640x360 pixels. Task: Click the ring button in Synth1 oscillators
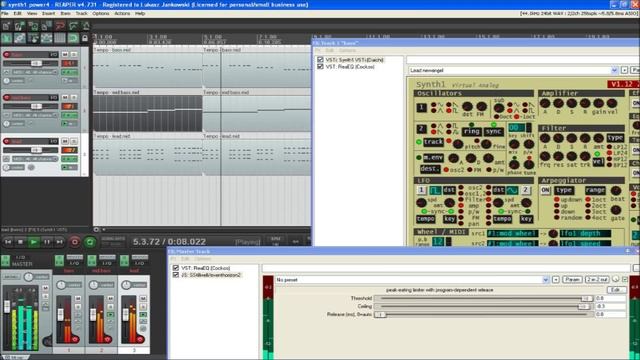(471, 131)
